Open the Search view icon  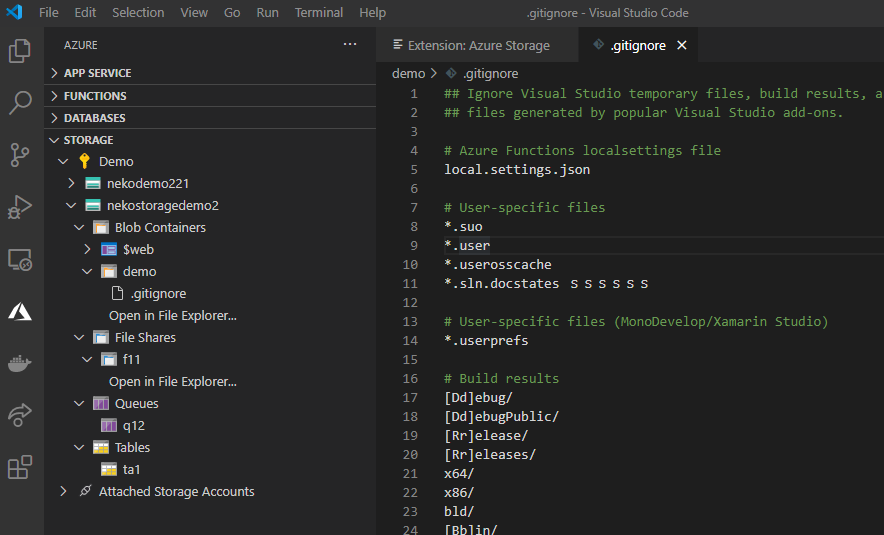click(x=21, y=102)
